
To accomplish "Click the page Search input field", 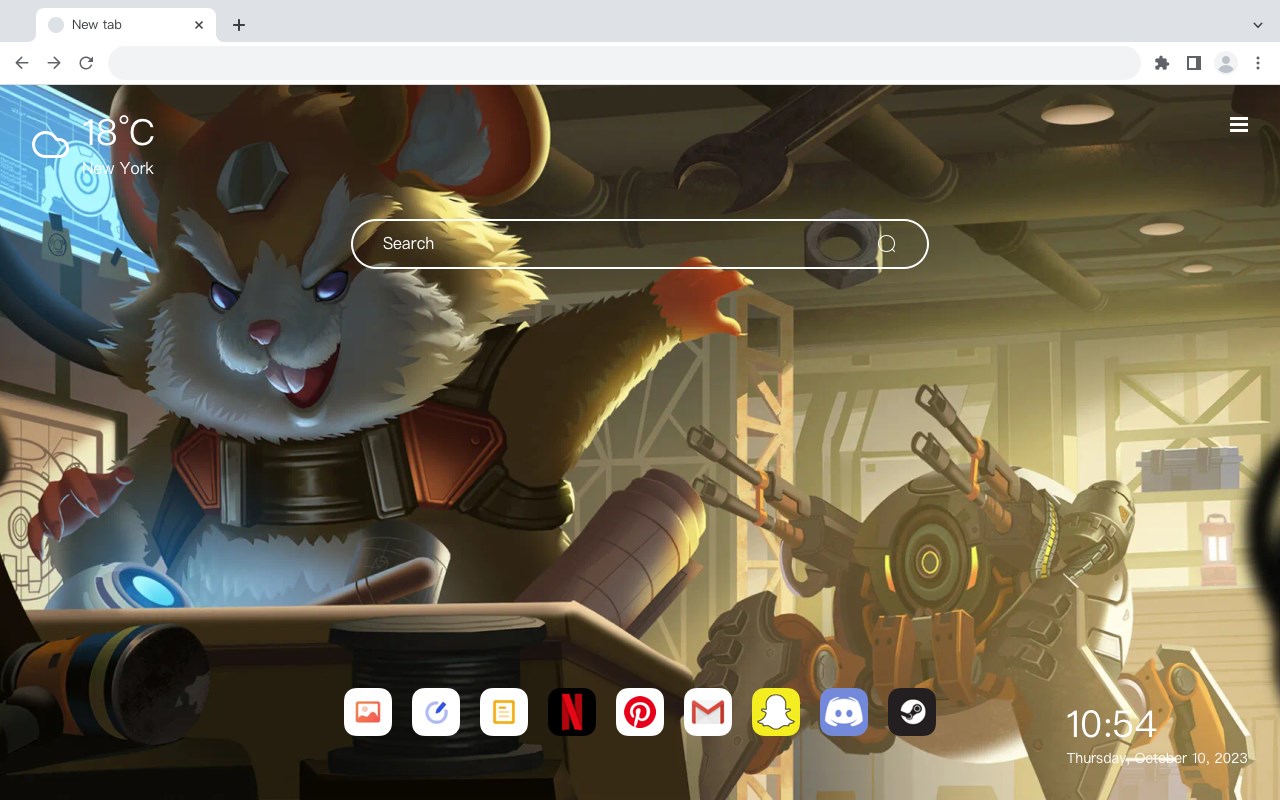I will click(640, 244).
